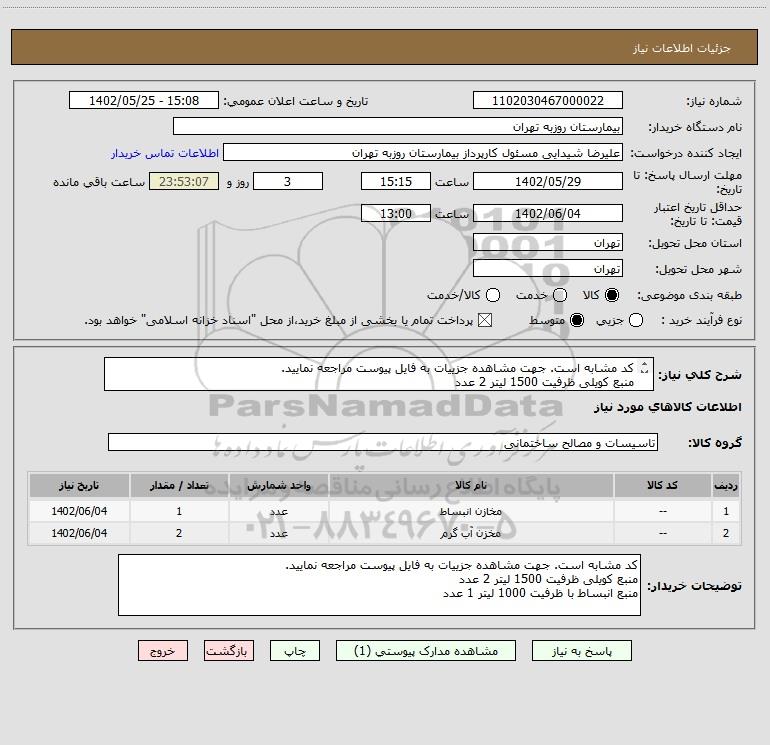
Task: Click the request creator field علیرضا شیدایی
Action: (423, 152)
